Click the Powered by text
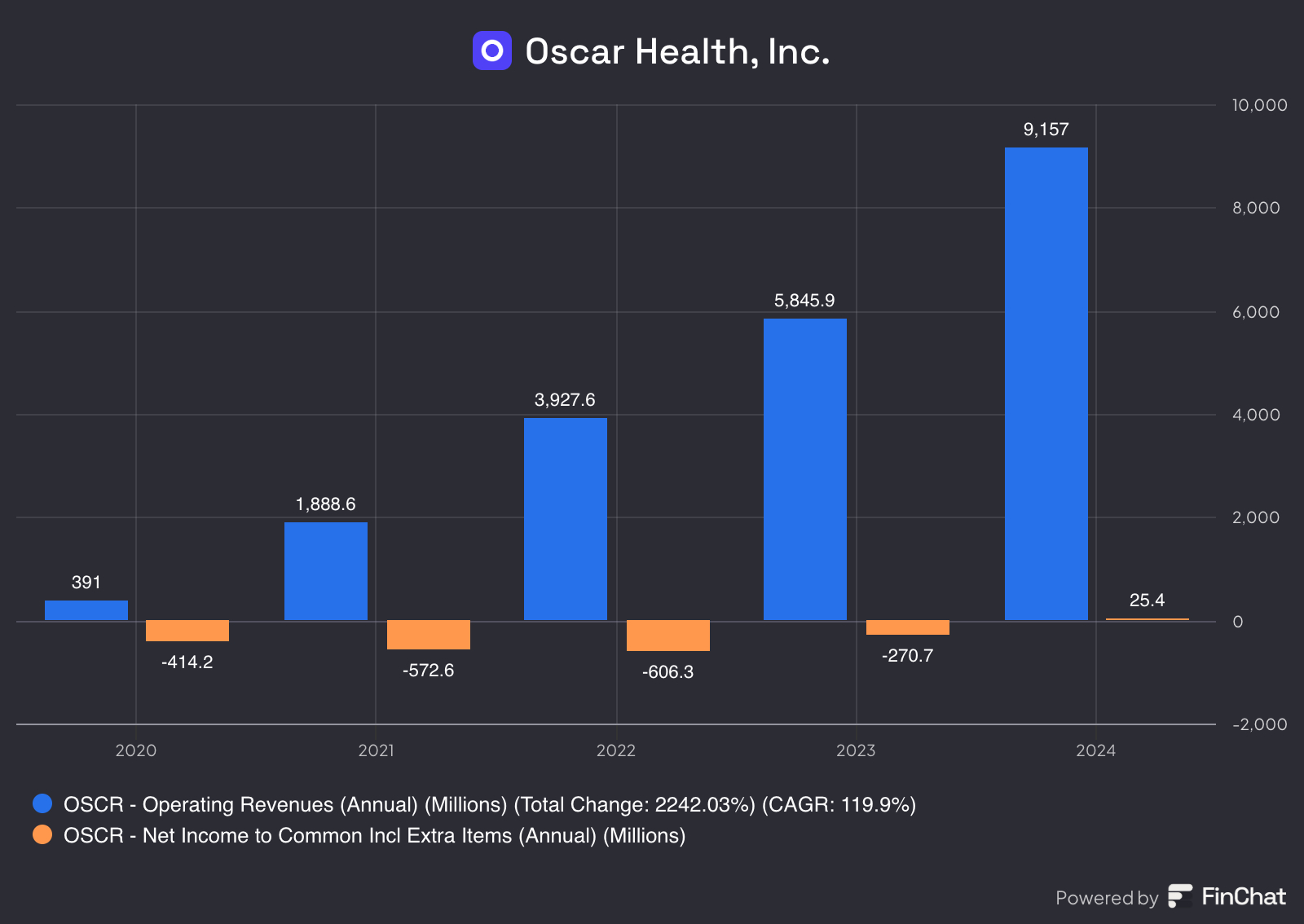The height and width of the screenshot is (924, 1304). 1107,898
